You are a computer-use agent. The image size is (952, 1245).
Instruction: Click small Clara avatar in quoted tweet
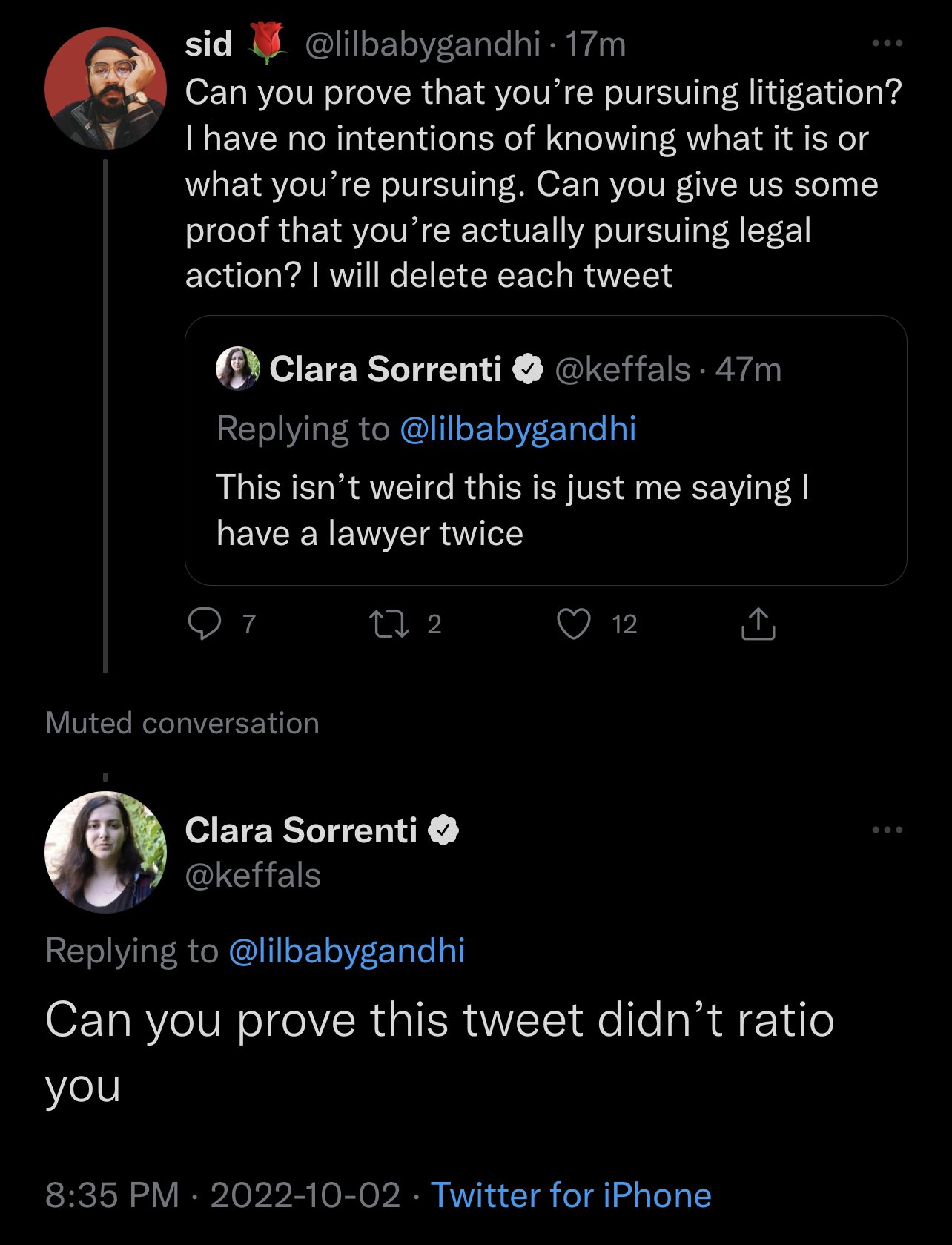pos(238,368)
